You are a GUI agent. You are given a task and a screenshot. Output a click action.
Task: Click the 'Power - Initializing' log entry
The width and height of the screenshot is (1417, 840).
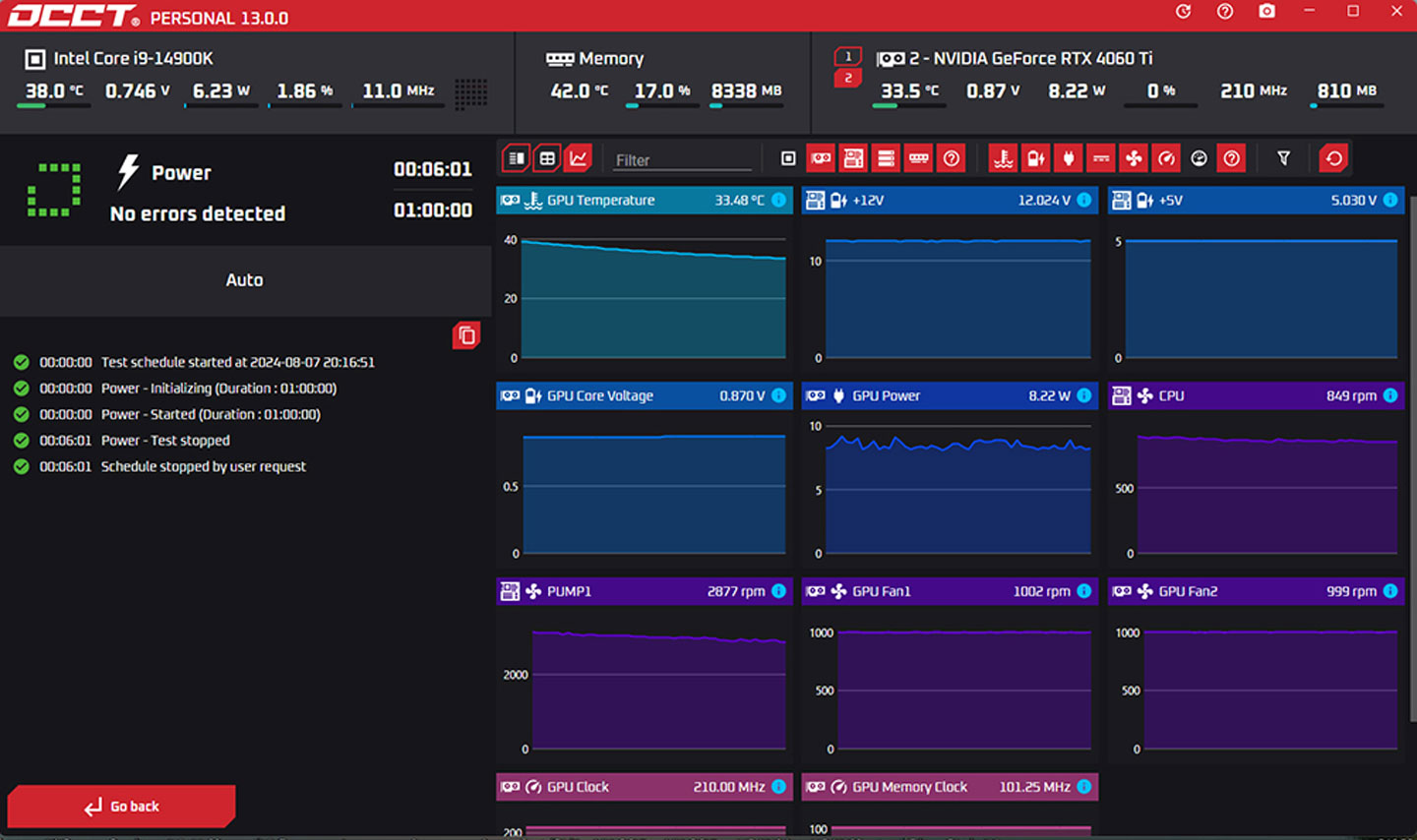[218, 389]
